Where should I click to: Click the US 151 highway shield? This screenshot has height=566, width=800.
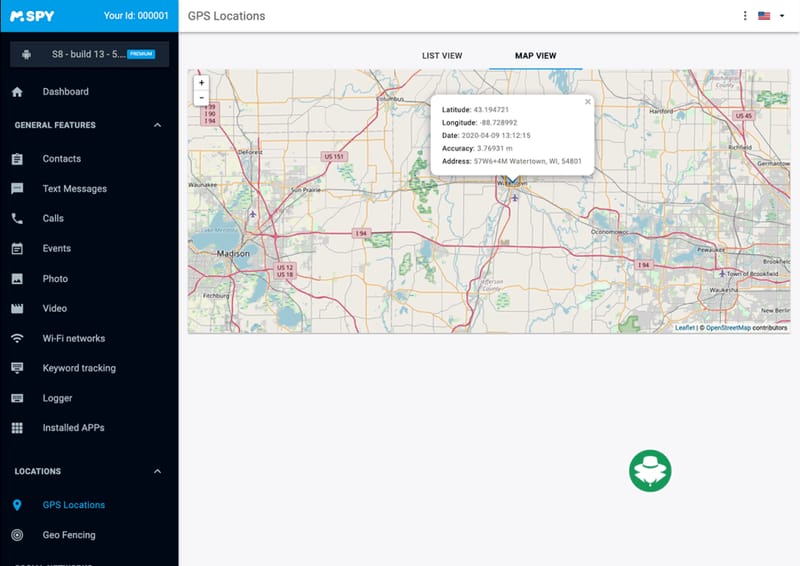pyautogui.click(x=334, y=156)
